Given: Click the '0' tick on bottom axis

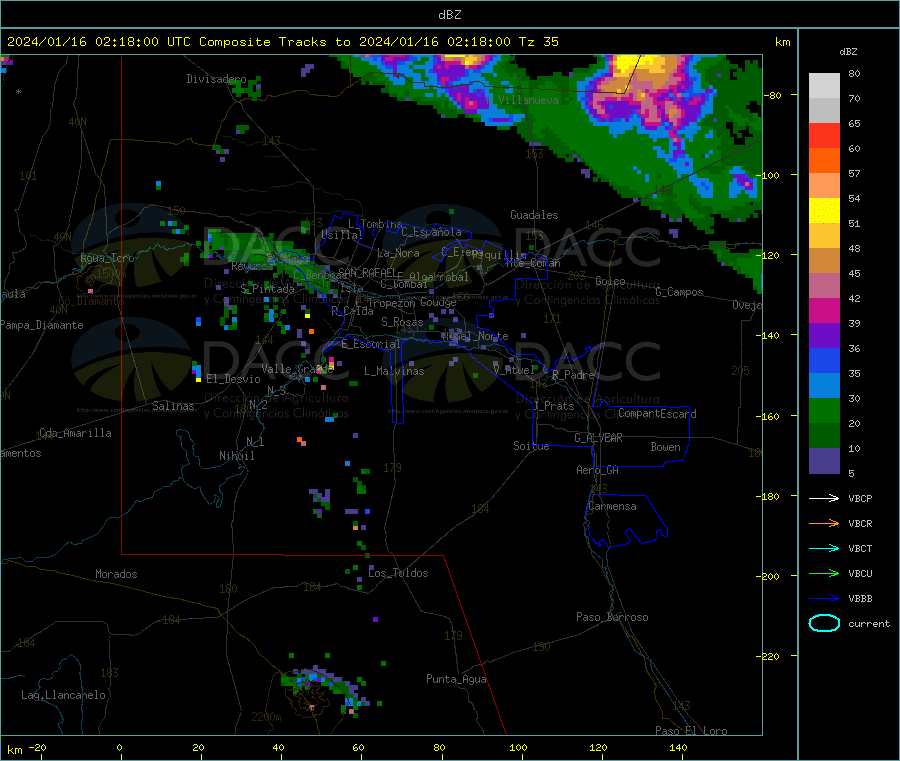Looking at the screenshot, I should (119, 748).
